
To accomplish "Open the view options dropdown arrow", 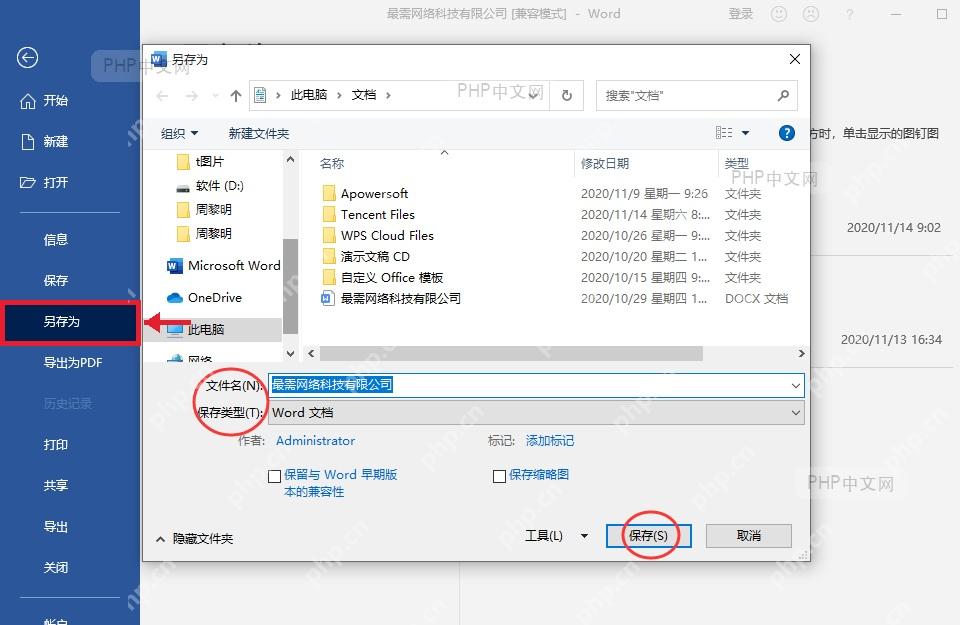I will pos(745,133).
